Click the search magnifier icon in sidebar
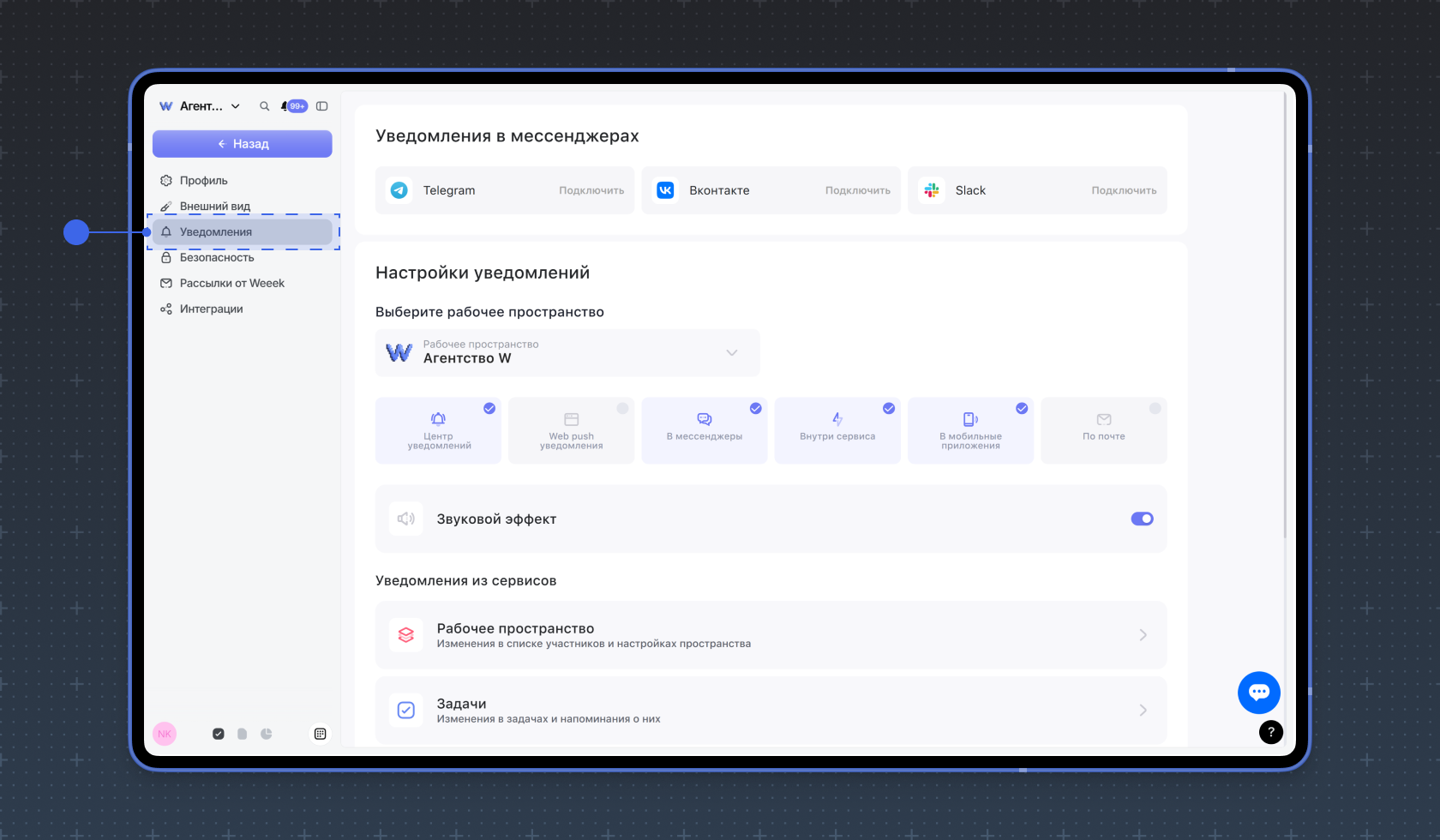This screenshot has height=840, width=1440. 264,106
